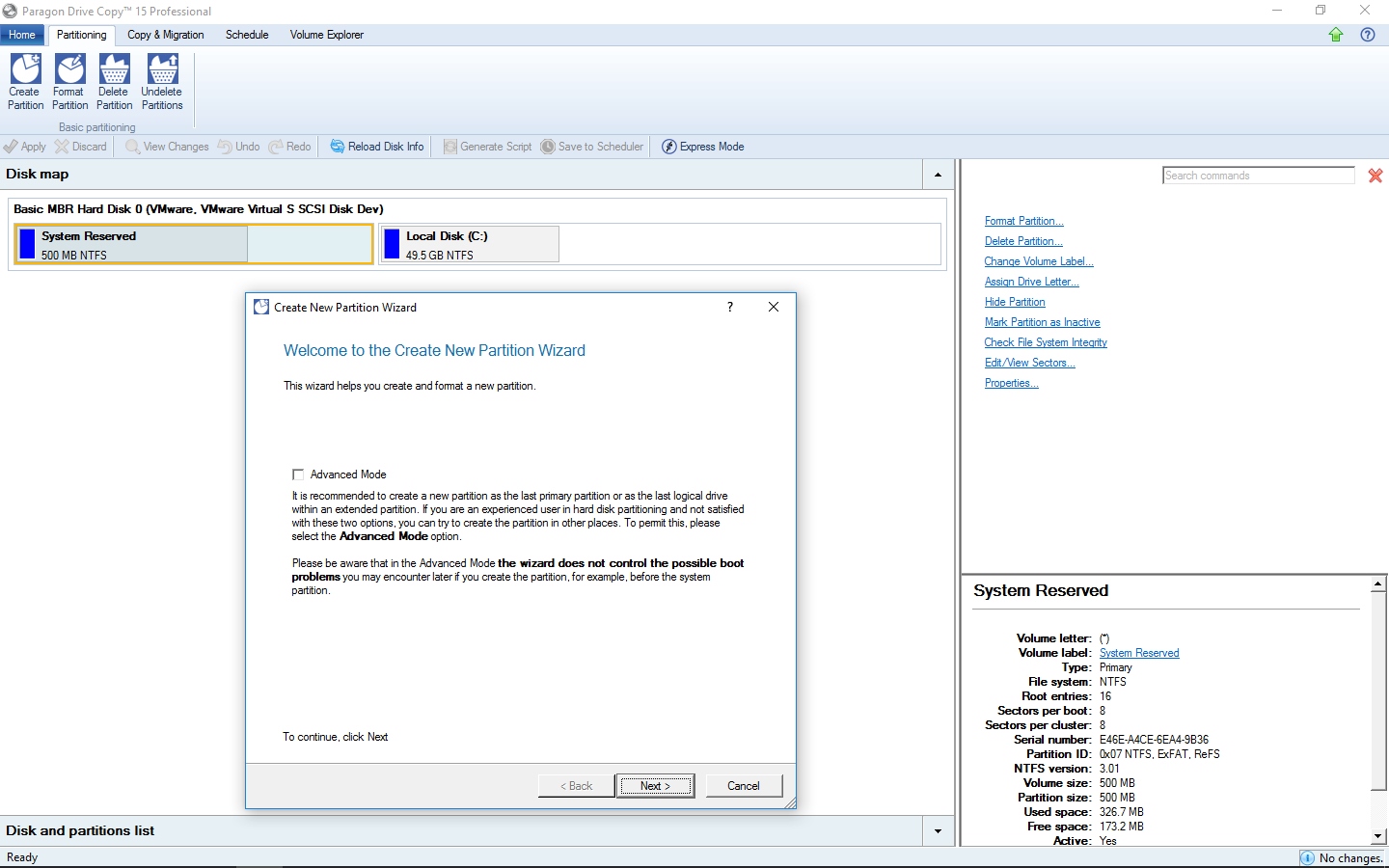Click the Format Partition... link
1389x868 pixels.
point(1023,221)
